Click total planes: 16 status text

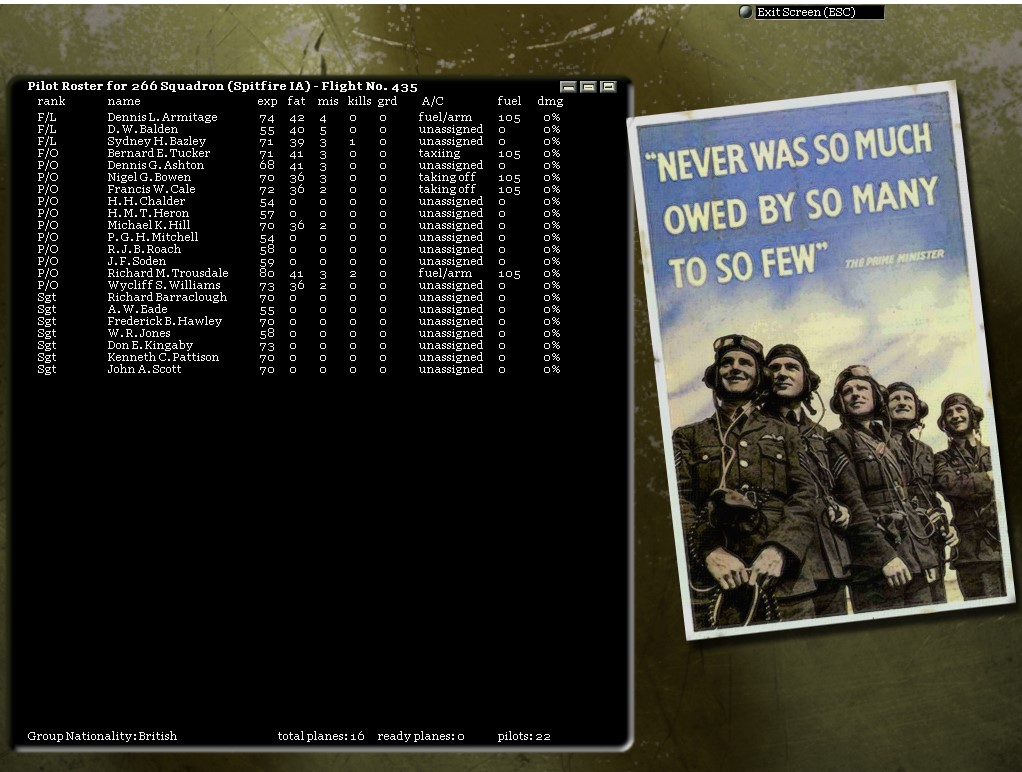[x=321, y=736]
